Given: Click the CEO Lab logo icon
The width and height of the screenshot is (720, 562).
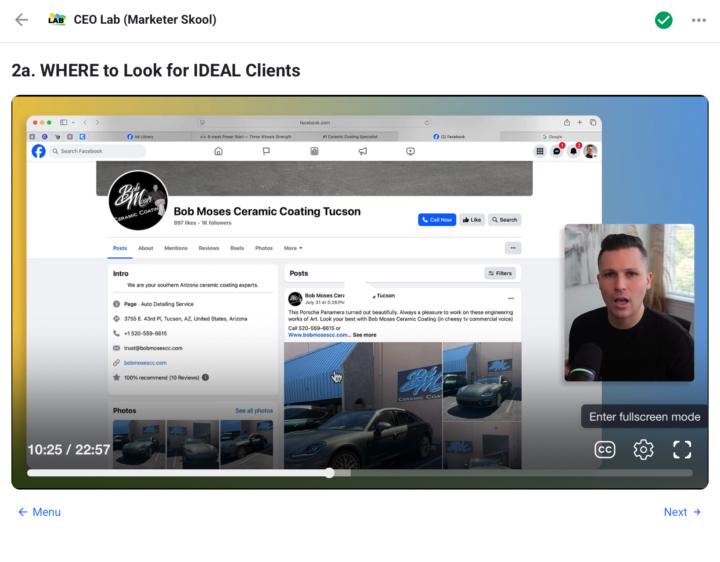Looking at the screenshot, I should click(56, 20).
